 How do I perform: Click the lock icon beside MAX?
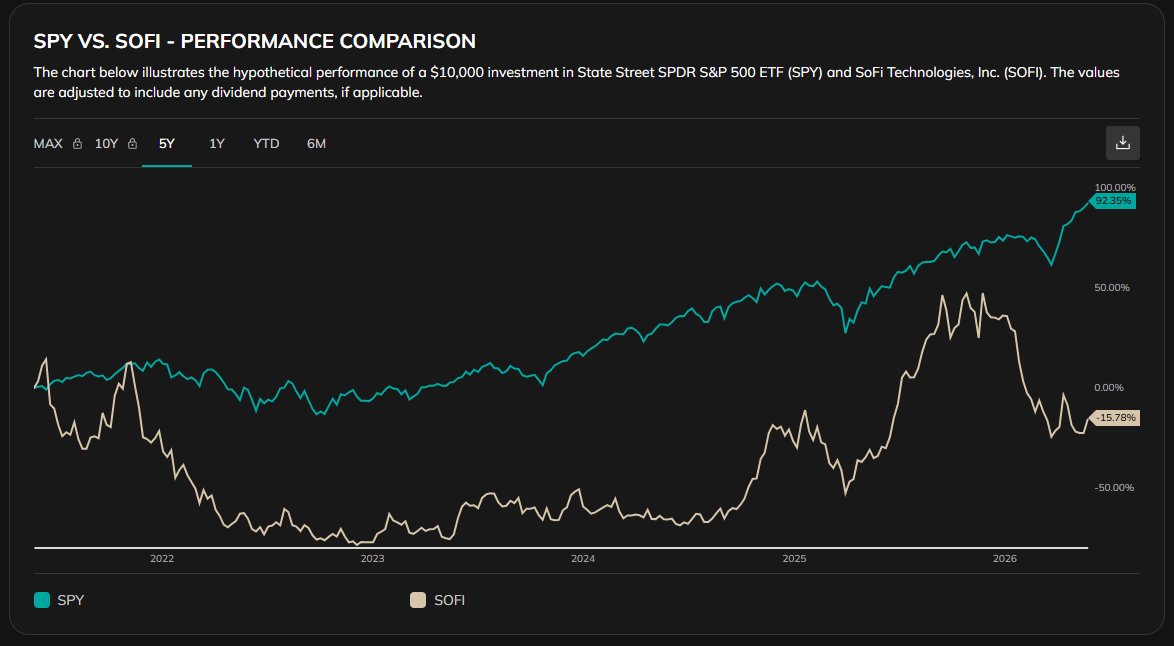(x=77, y=144)
